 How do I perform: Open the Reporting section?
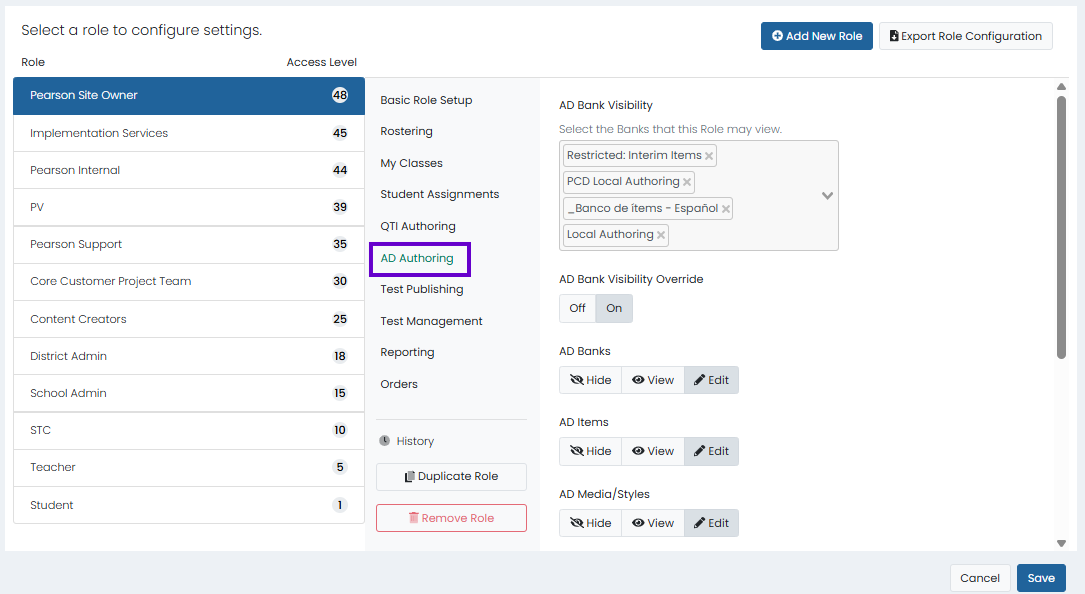coord(407,352)
